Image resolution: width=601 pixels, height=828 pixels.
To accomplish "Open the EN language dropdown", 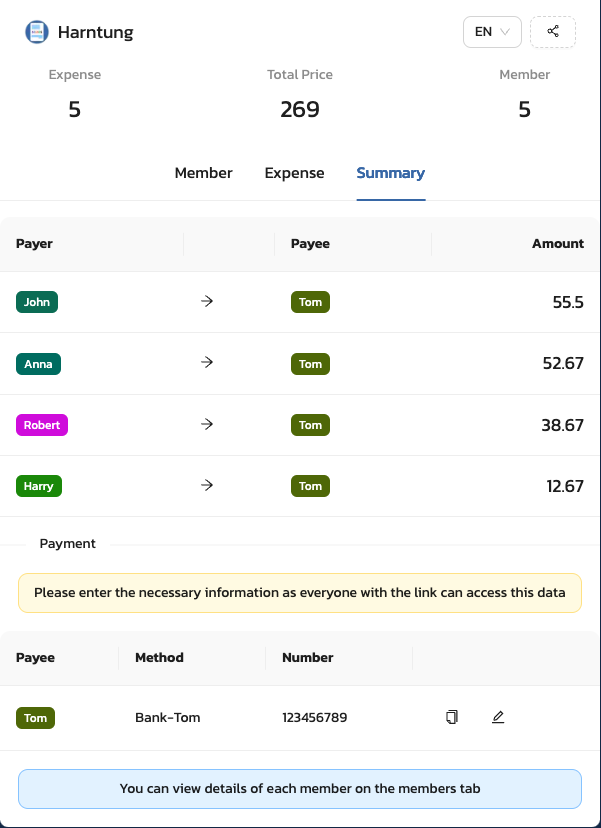I will coord(492,32).
